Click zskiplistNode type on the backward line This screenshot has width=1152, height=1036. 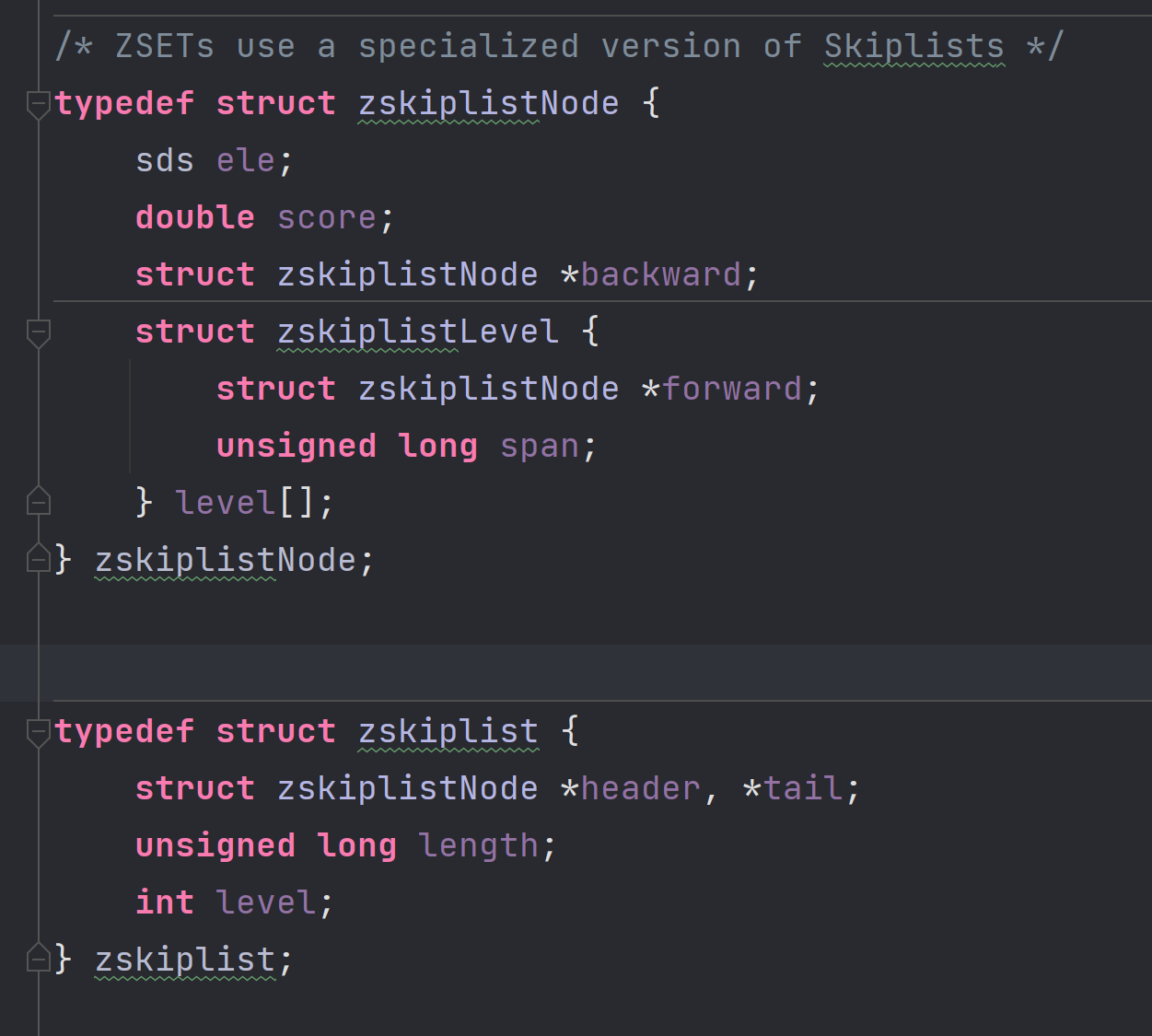[408, 274]
